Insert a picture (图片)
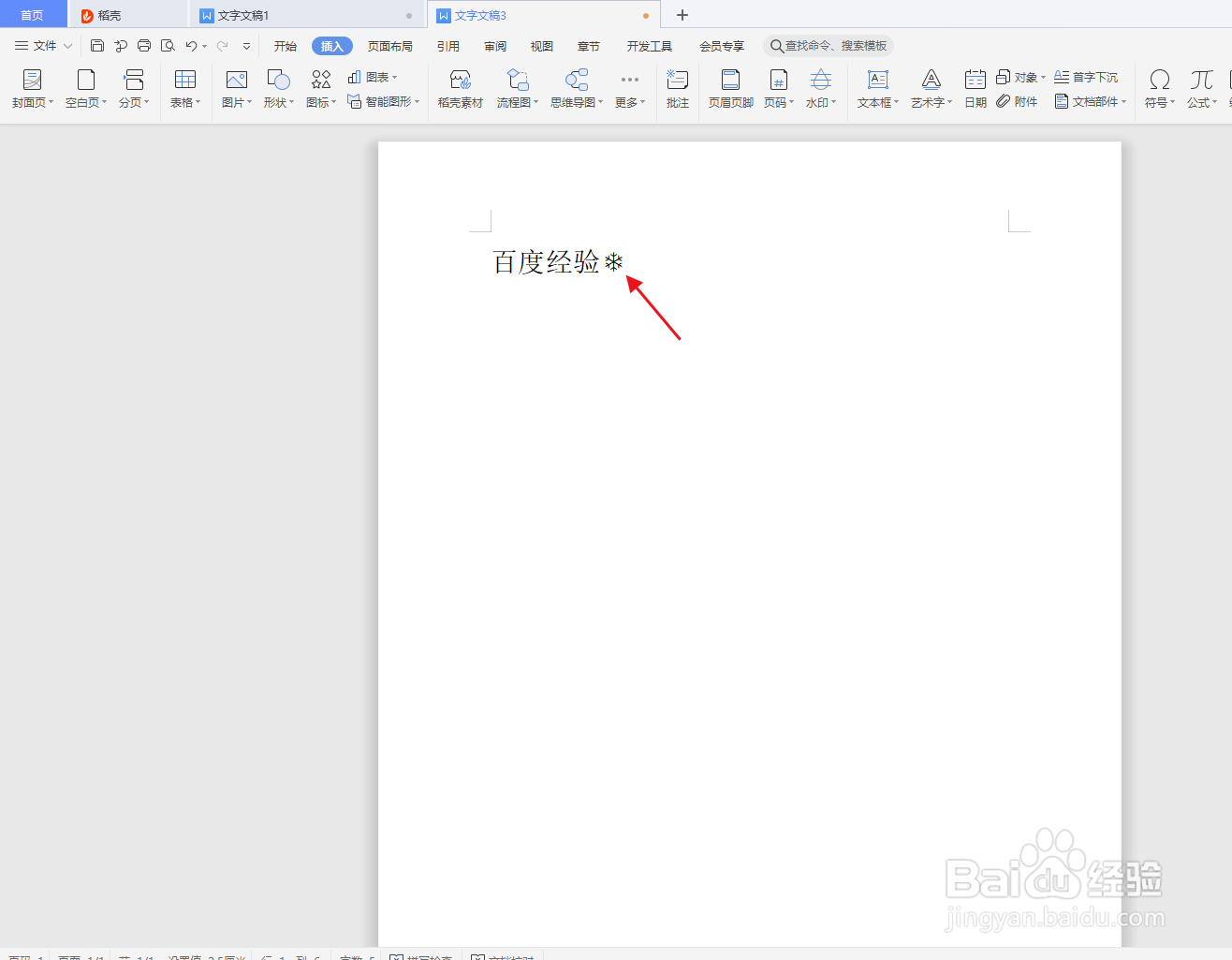The image size is (1232, 960). tap(237, 89)
